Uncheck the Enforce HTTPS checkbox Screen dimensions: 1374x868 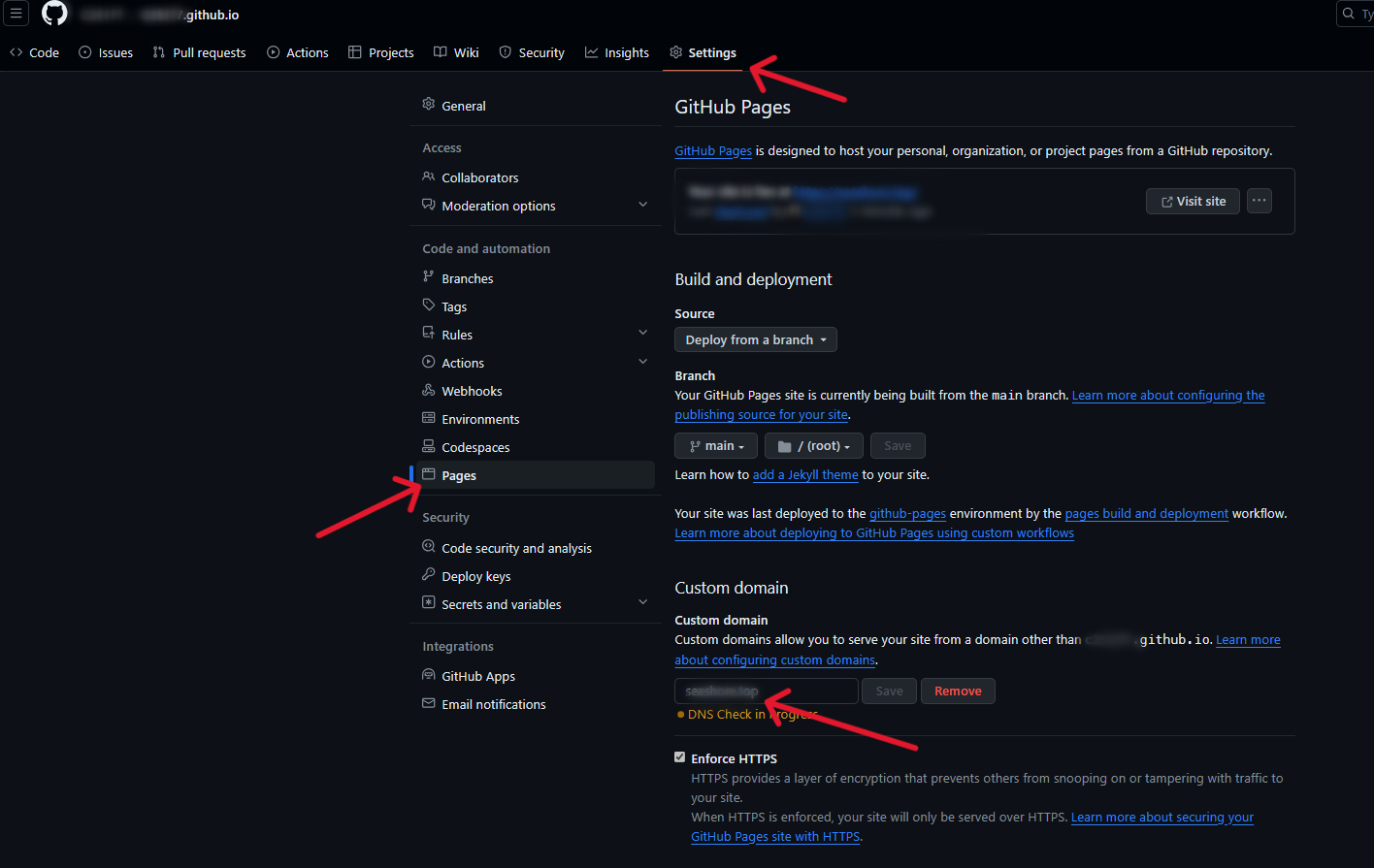coord(680,757)
